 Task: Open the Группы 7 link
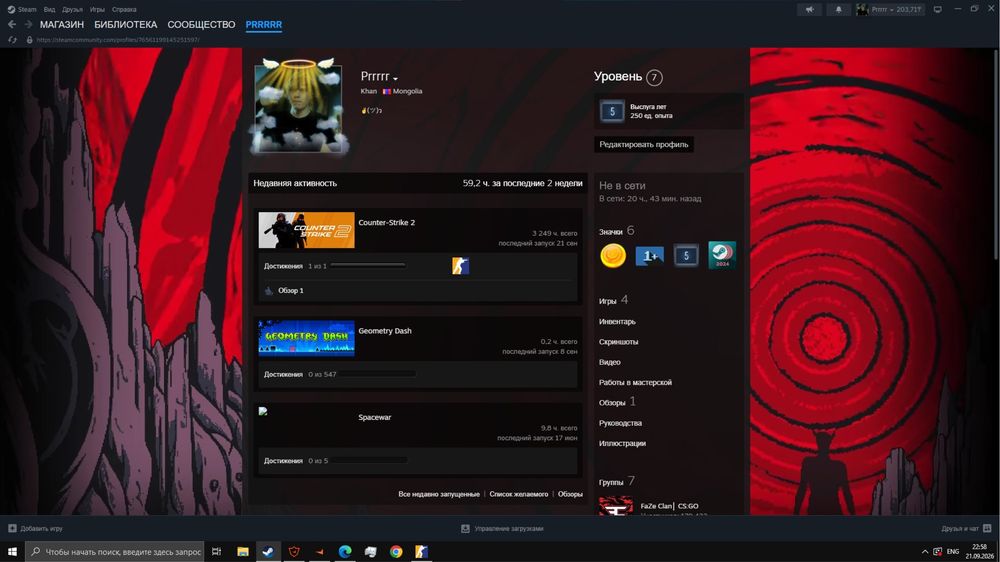[616, 482]
